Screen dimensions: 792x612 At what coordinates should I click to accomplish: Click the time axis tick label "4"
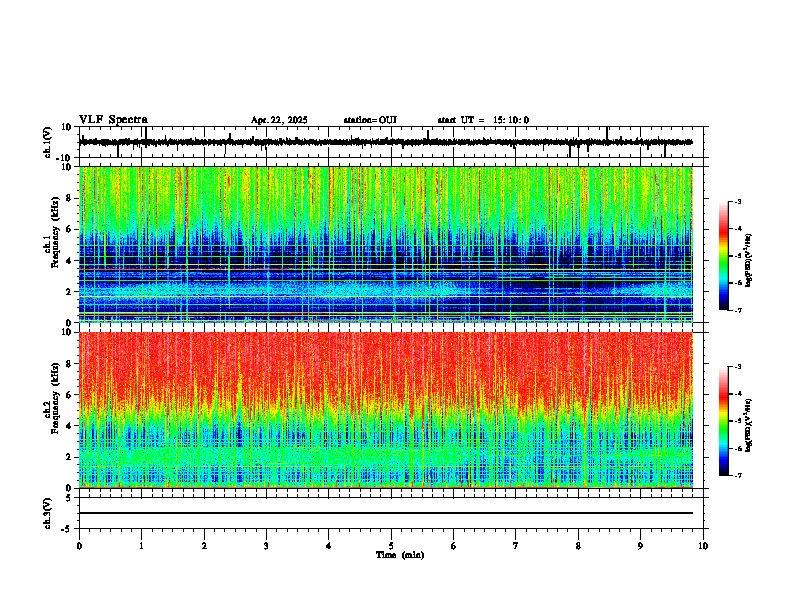[x=329, y=546]
